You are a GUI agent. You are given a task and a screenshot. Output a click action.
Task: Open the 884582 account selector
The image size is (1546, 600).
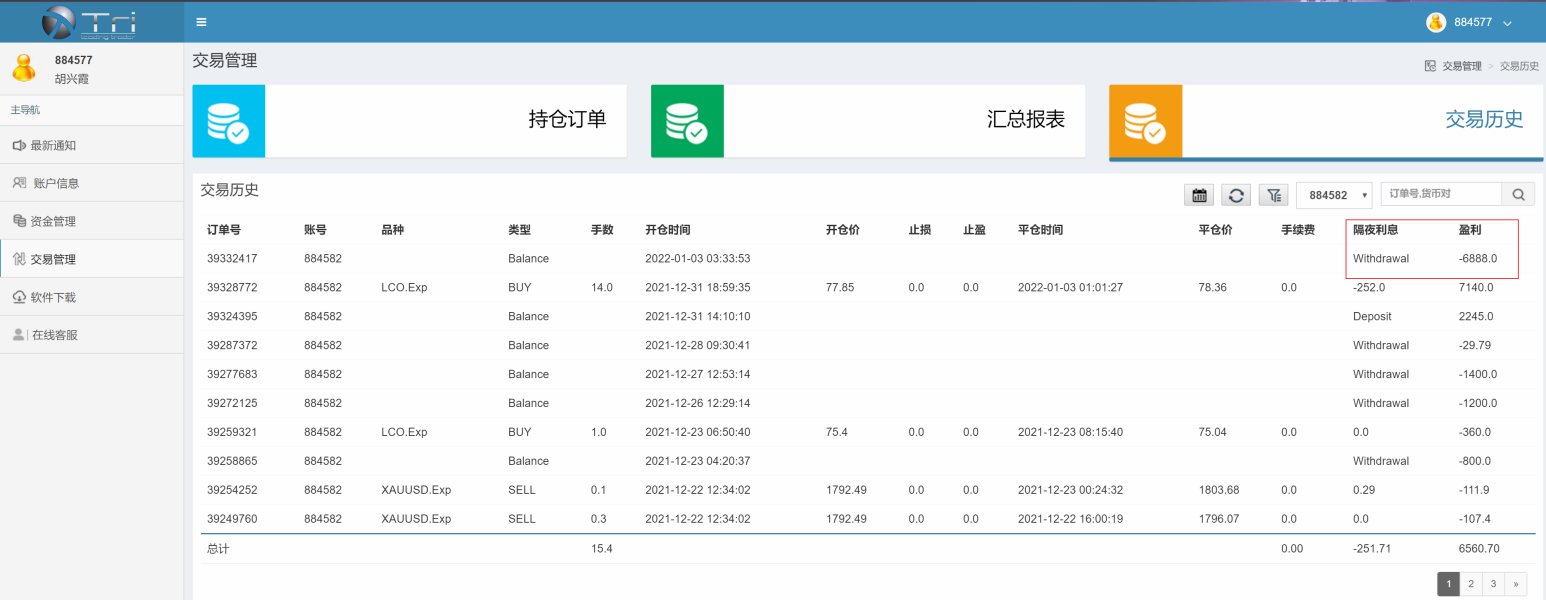coord(1334,195)
